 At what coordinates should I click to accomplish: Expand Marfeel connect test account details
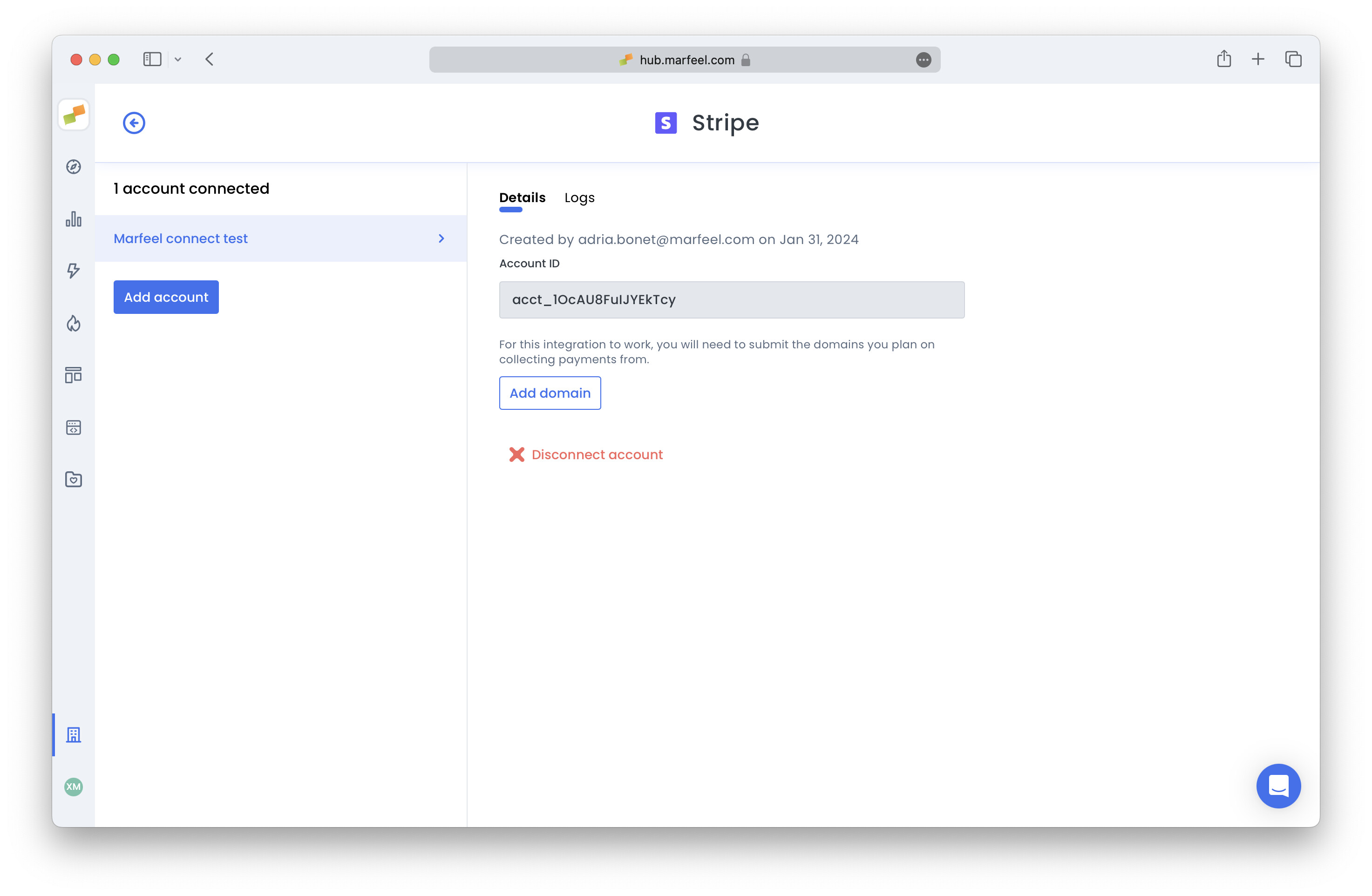(281, 238)
